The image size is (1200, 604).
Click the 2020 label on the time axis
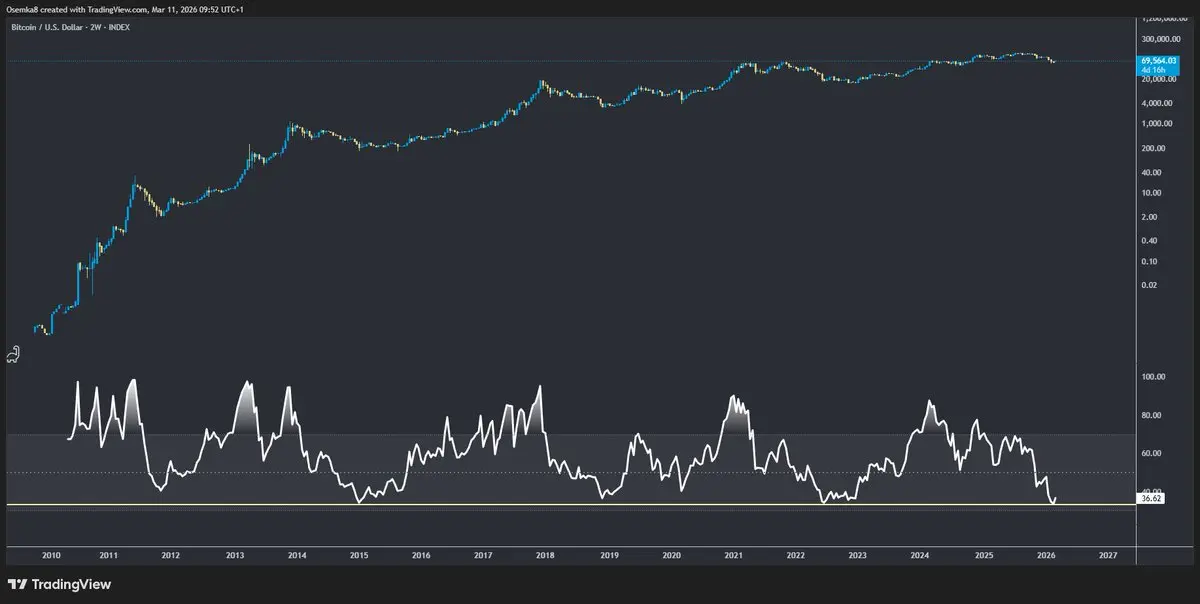[671, 554]
